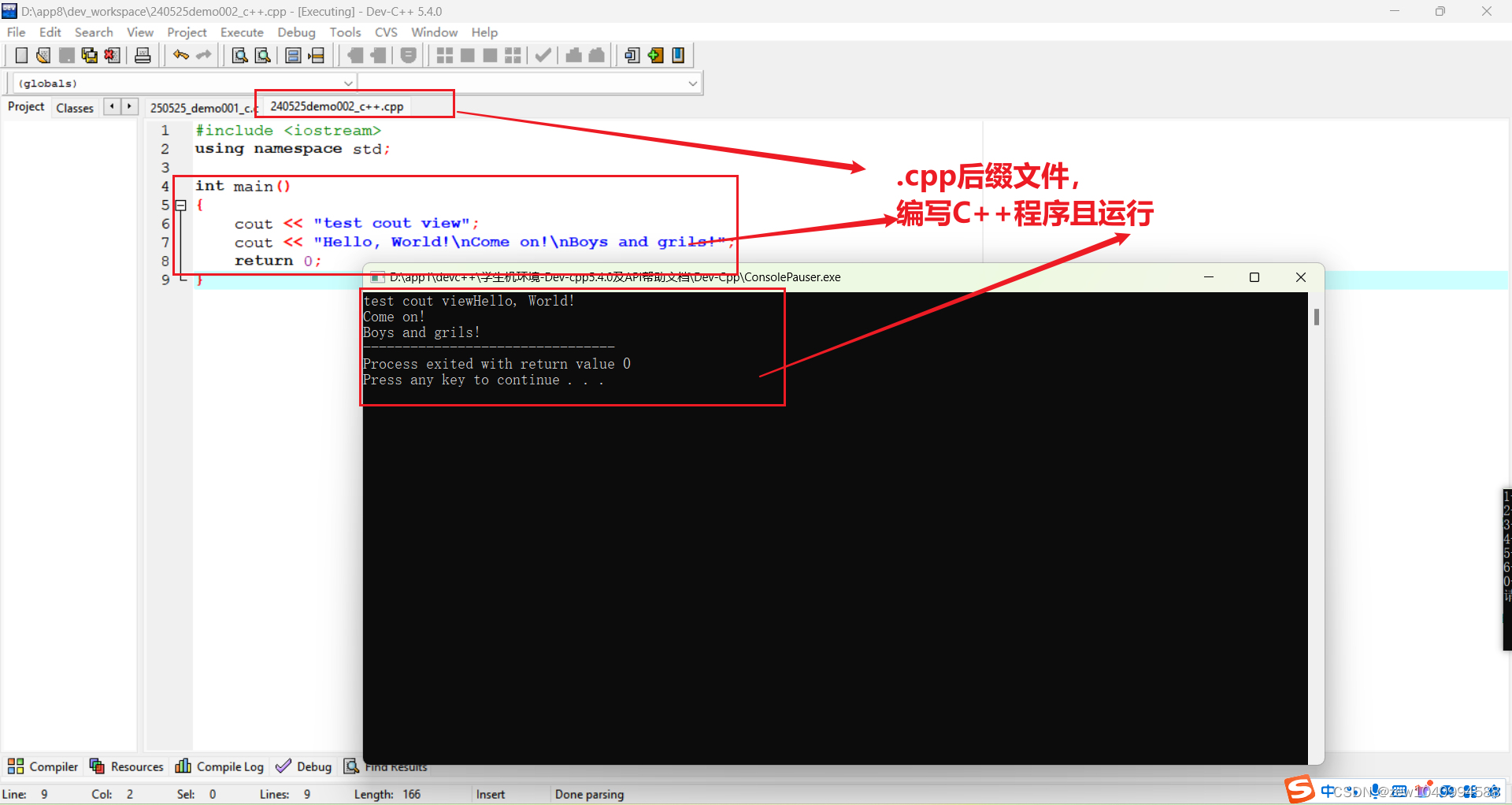Screen dimensions: 1512x805
Task: Click the Insert mode status indicator
Action: (x=490, y=794)
